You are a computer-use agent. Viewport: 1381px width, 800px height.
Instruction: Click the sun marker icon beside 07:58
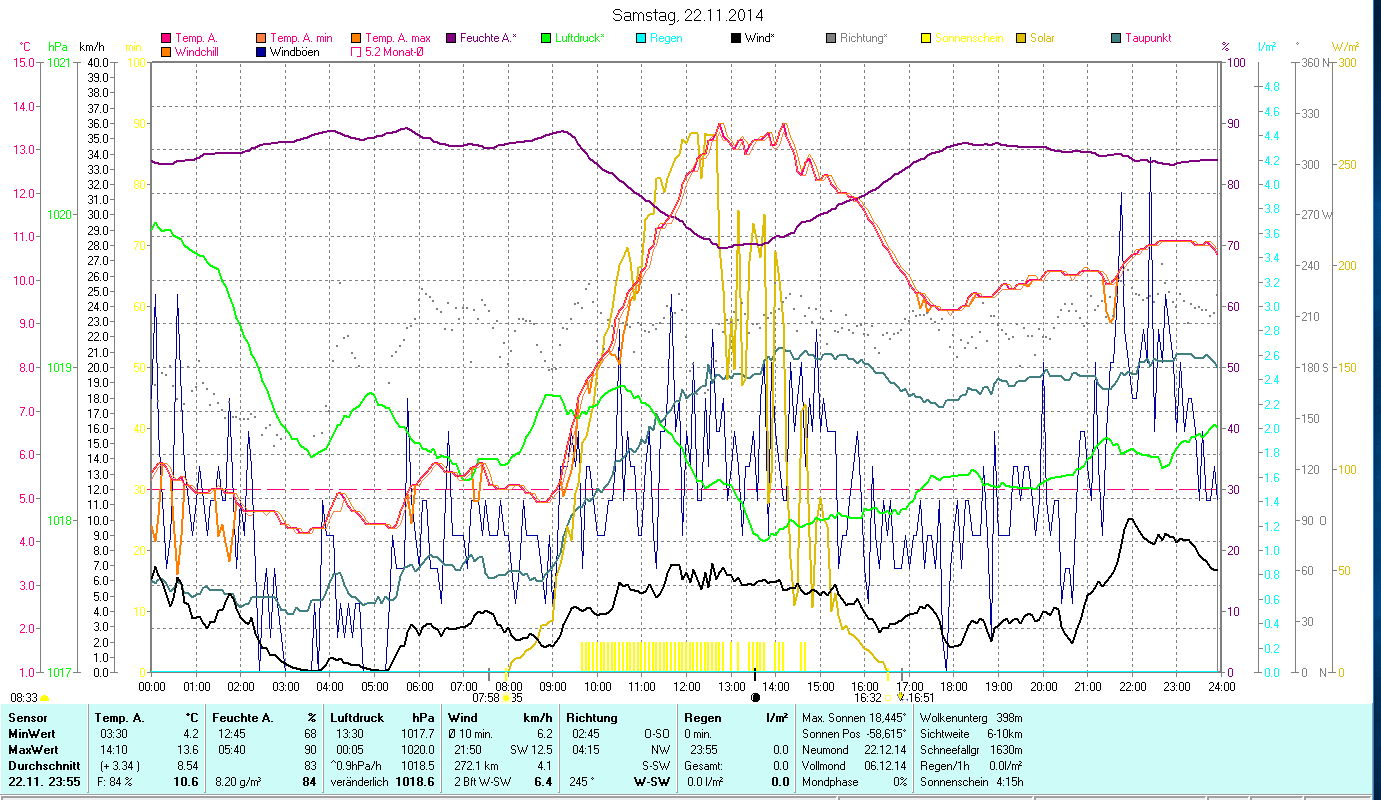[x=507, y=697]
